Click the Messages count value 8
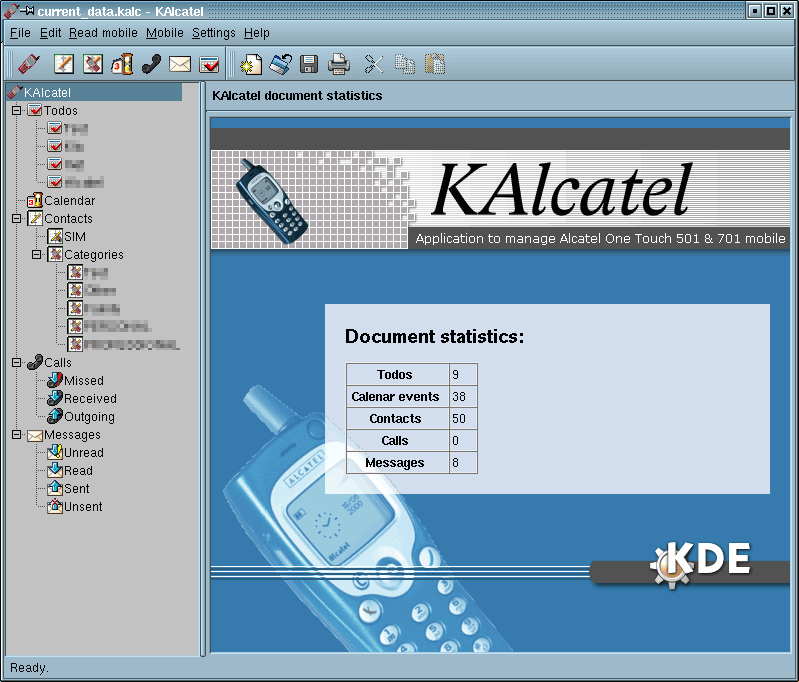799x682 pixels. tap(456, 462)
